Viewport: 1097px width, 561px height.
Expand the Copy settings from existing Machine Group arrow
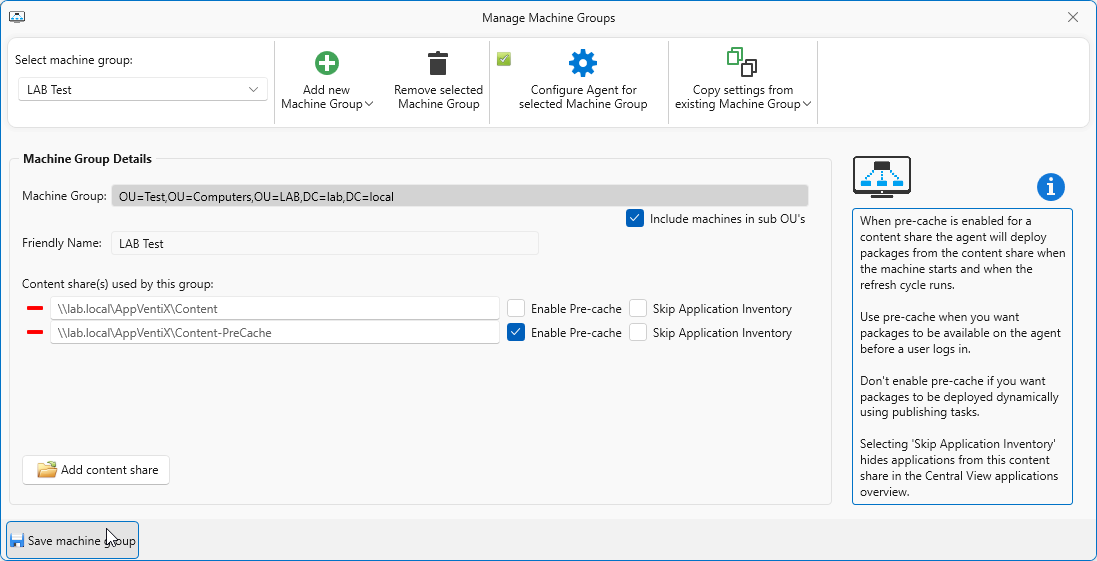(x=807, y=104)
